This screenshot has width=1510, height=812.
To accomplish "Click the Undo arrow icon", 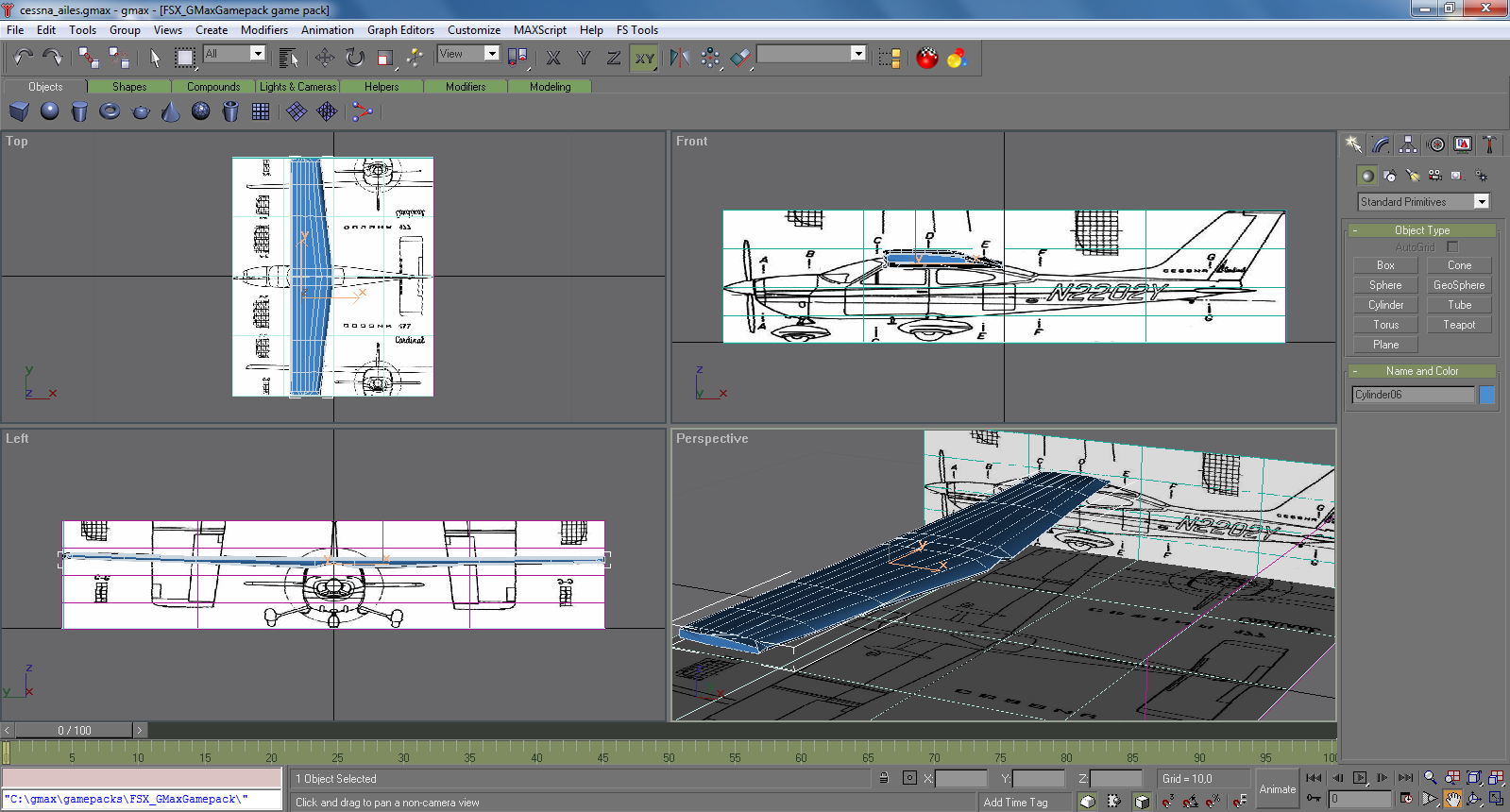I will click(x=23, y=58).
